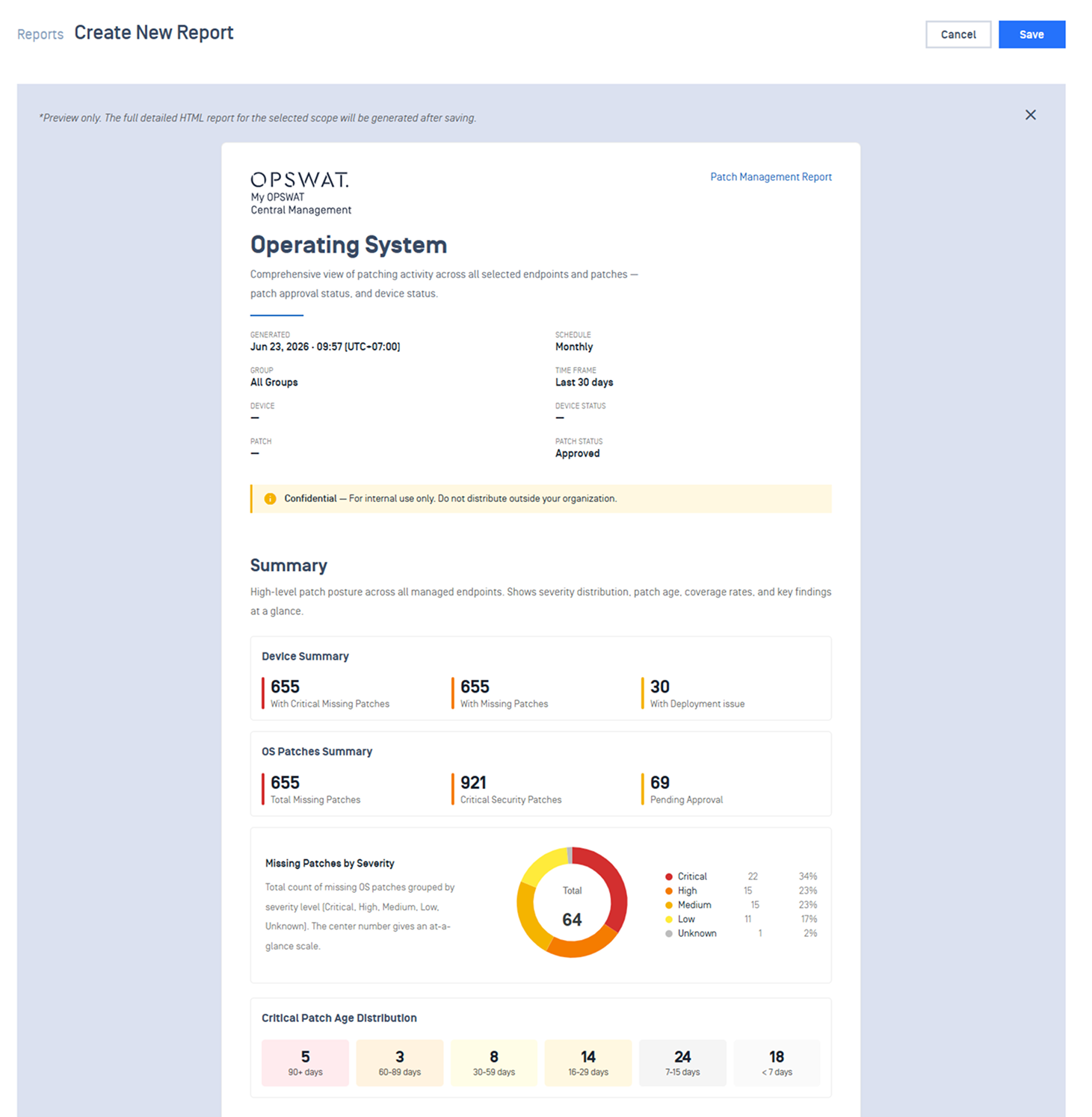Click 'Missing Patches by Severity' heading
The width and height of the screenshot is (1092, 1117).
330,863
